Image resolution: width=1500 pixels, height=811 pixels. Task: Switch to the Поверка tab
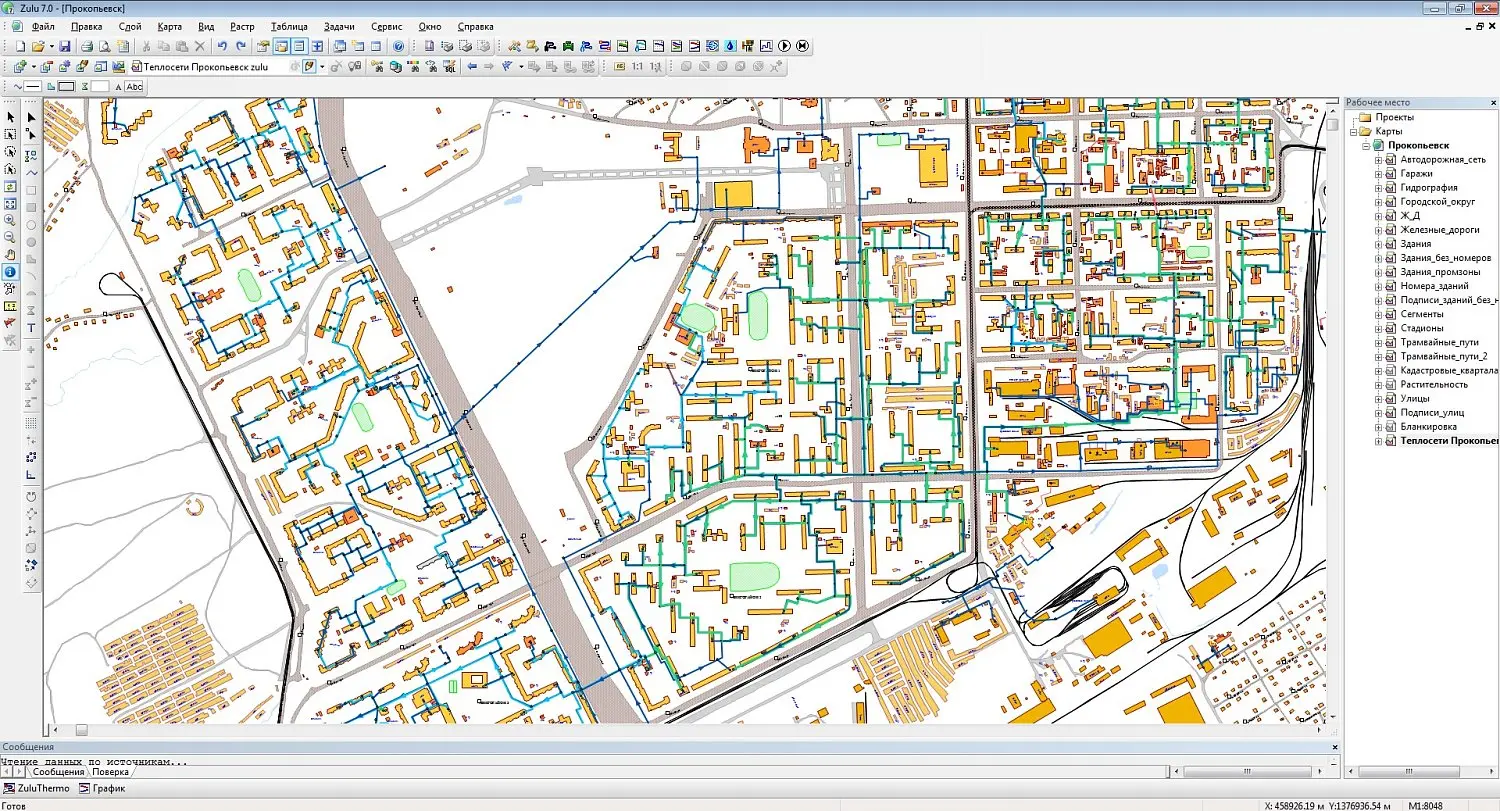pos(111,772)
